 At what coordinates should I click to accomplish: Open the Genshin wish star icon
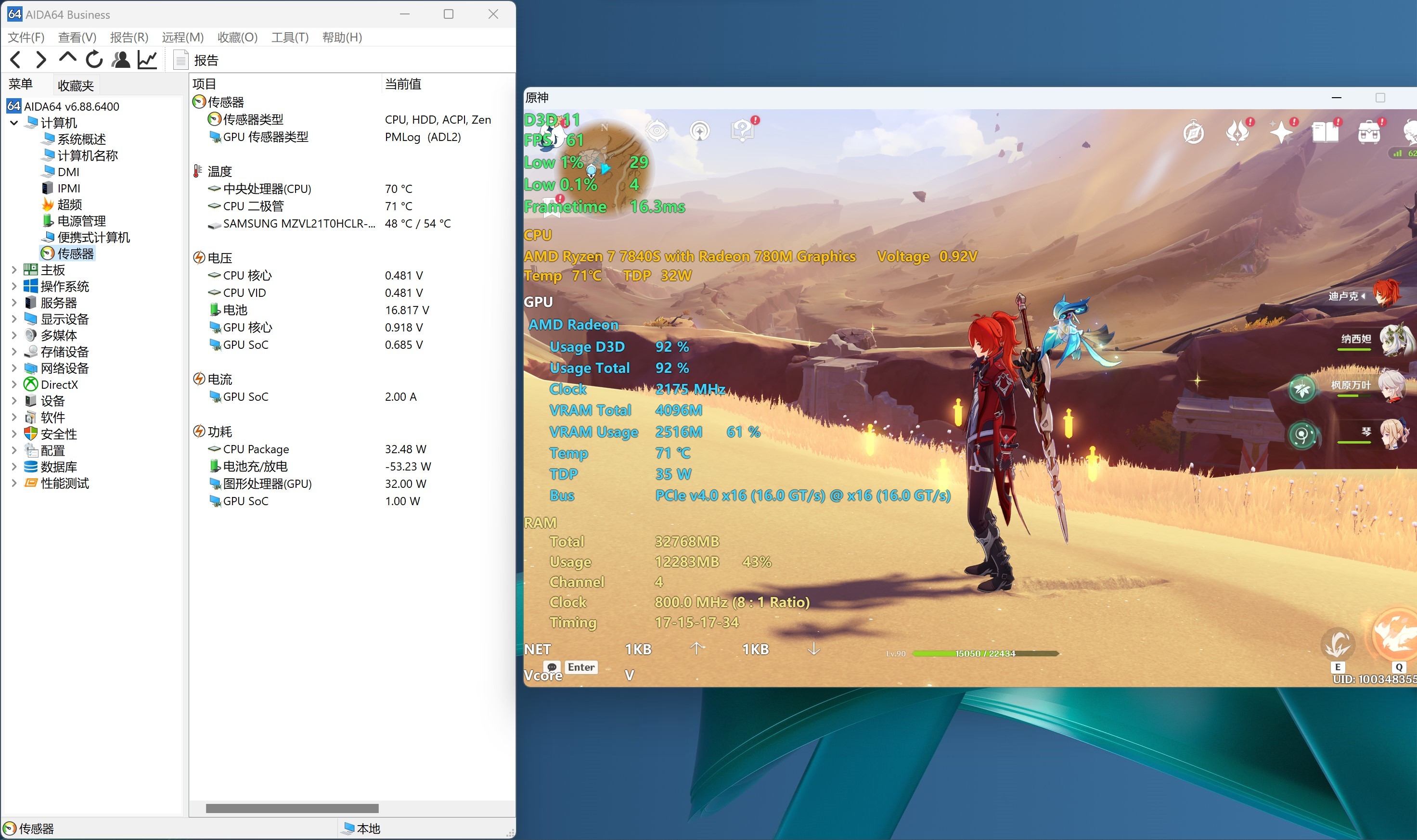[1281, 134]
